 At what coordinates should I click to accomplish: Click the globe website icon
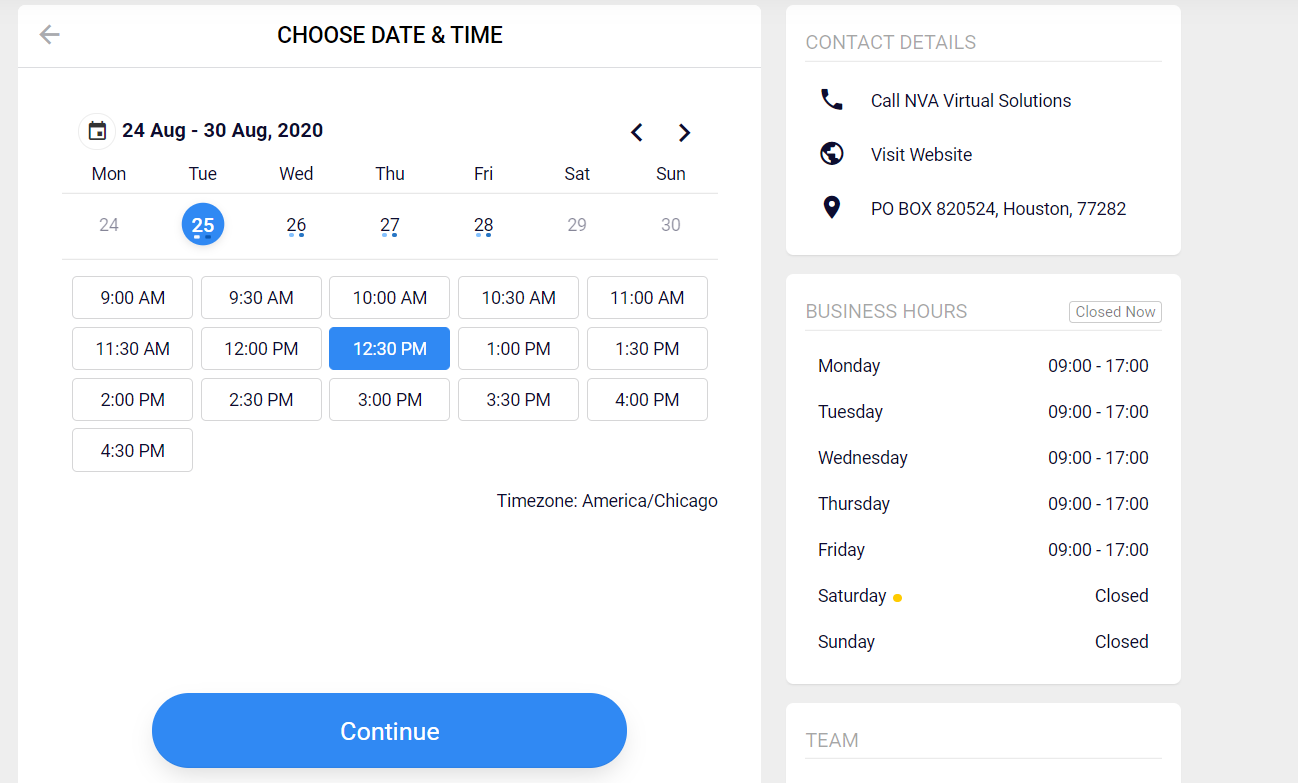(x=831, y=154)
